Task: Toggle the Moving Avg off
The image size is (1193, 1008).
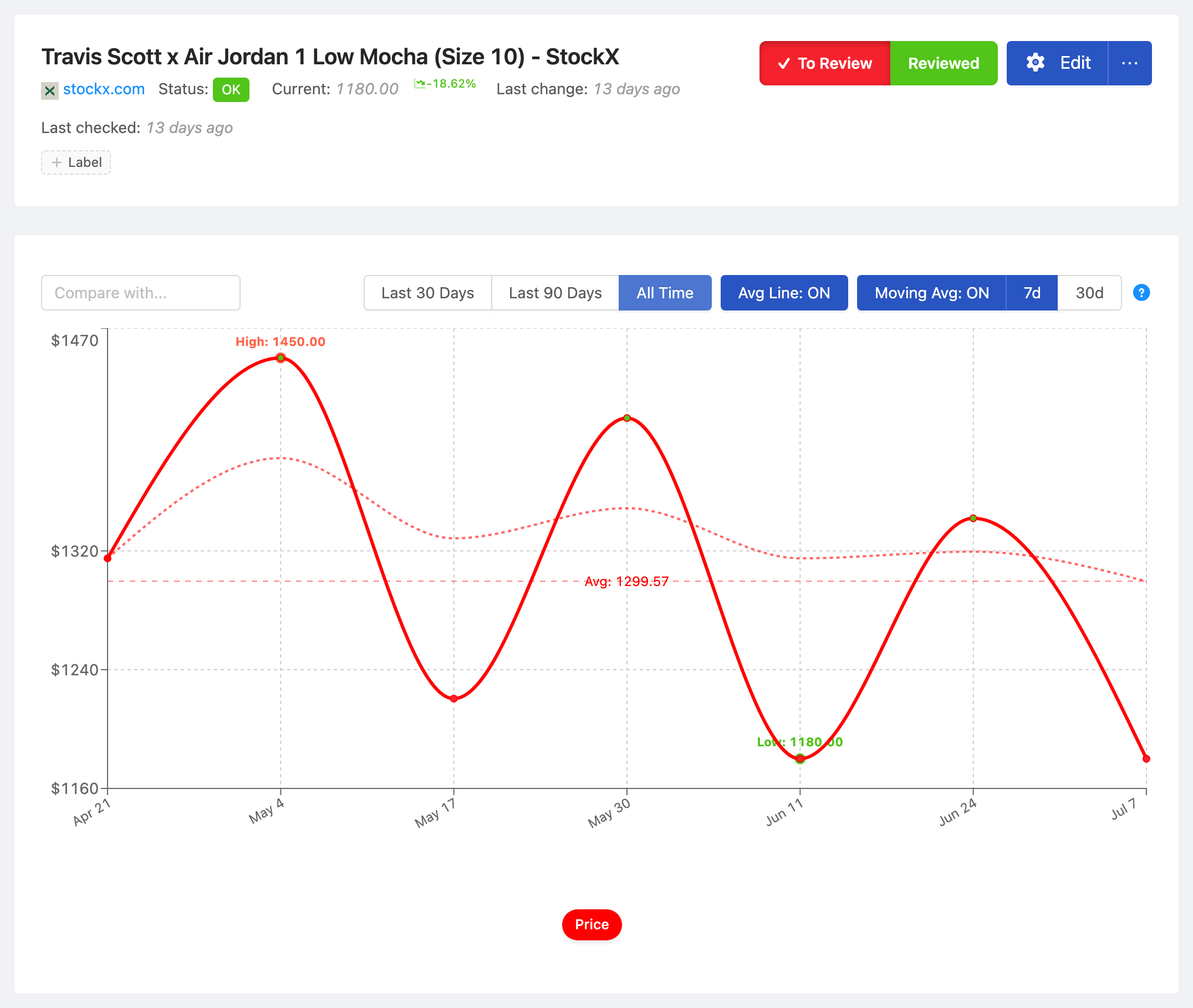Action: click(931, 293)
